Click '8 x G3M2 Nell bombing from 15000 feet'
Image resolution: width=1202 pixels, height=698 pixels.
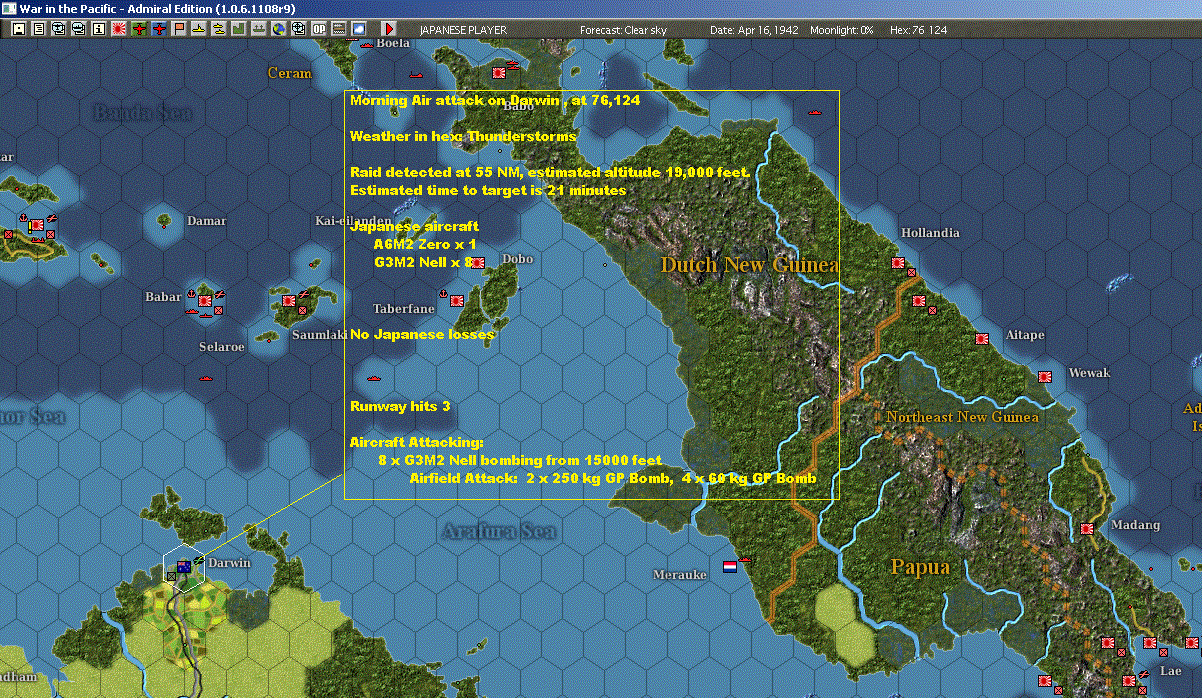pyautogui.click(x=520, y=460)
